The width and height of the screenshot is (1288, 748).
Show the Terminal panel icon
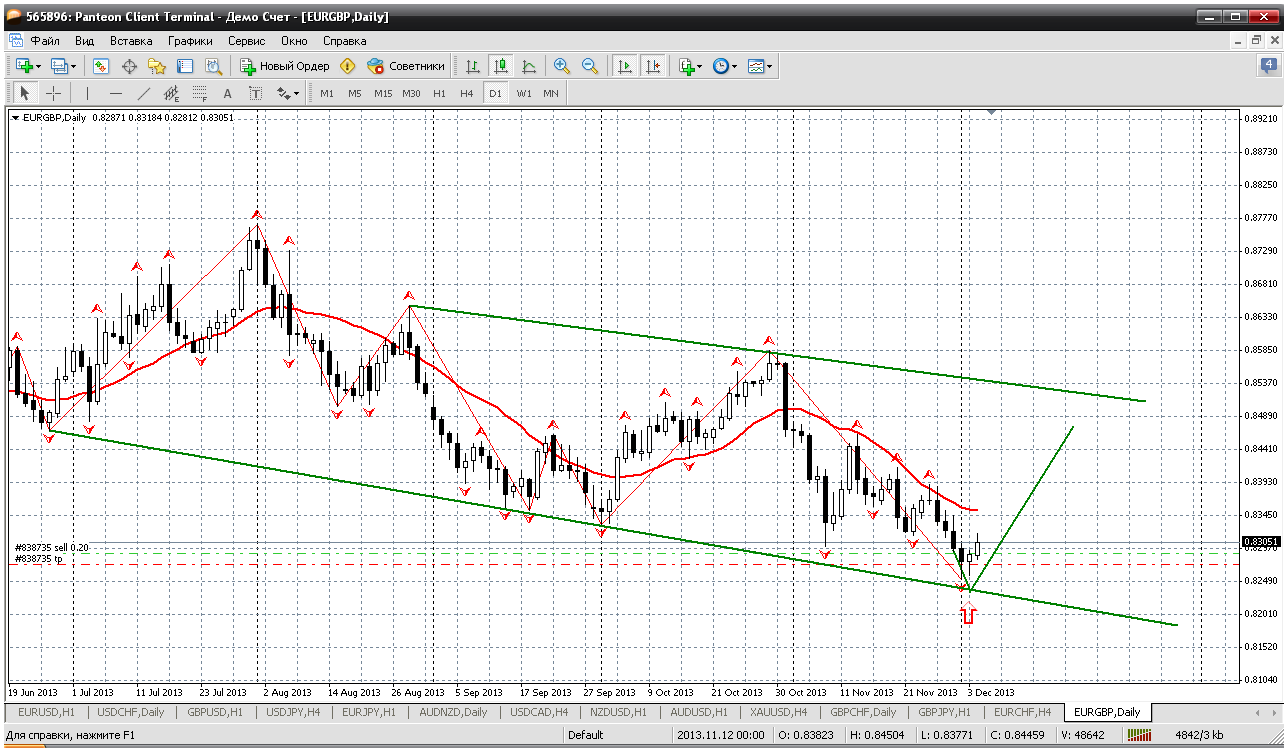pos(185,66)
